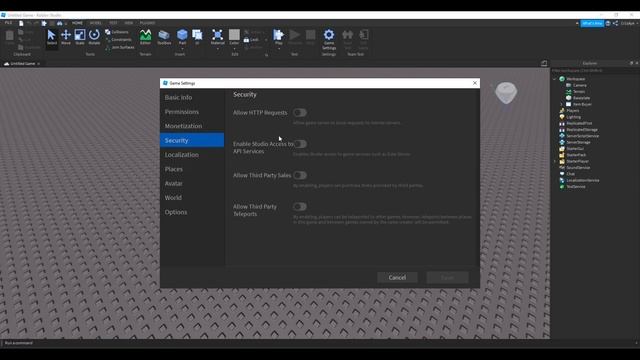The height and width of the screenshot is (360, 640).
Task: Choose the Move tool
Action: click(x=66, y=38)
